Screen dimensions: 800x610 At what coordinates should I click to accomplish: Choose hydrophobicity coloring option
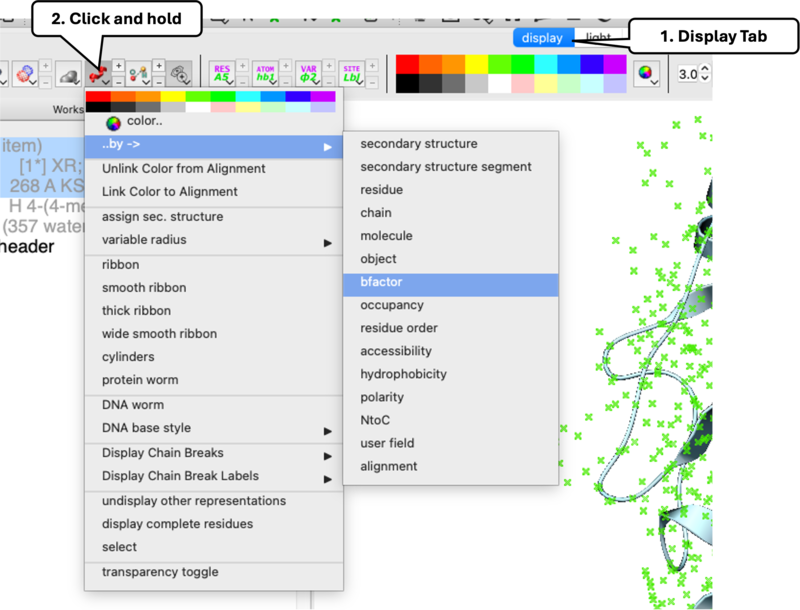pyautogui.click(x=403, y=374)
